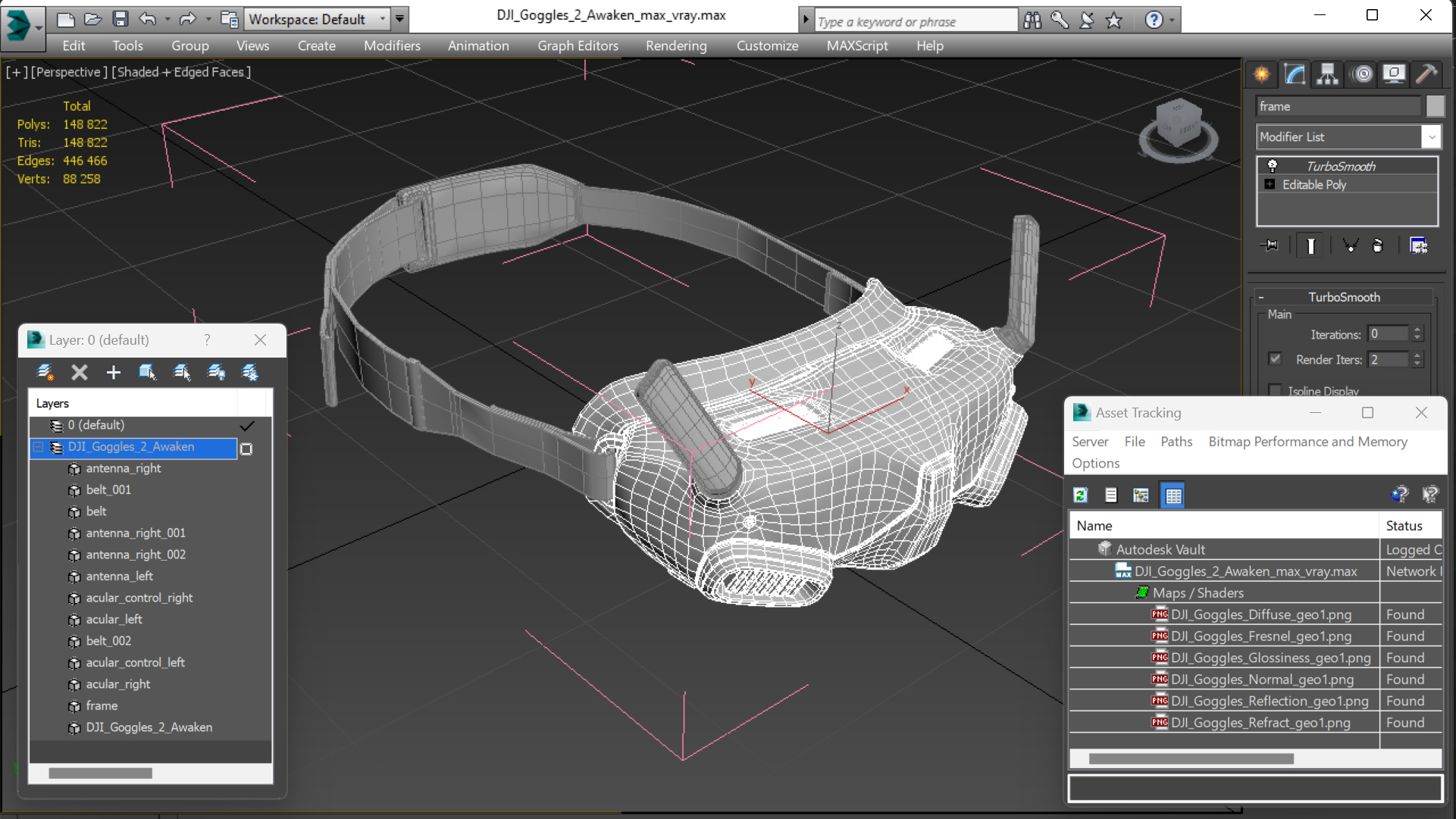Enable the Isoline Display checkbox

[x=1276, y=391]
